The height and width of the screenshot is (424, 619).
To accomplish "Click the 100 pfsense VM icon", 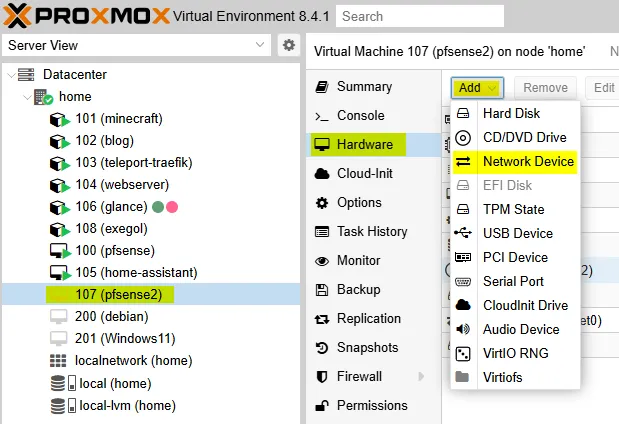I will tap(59, 251).
